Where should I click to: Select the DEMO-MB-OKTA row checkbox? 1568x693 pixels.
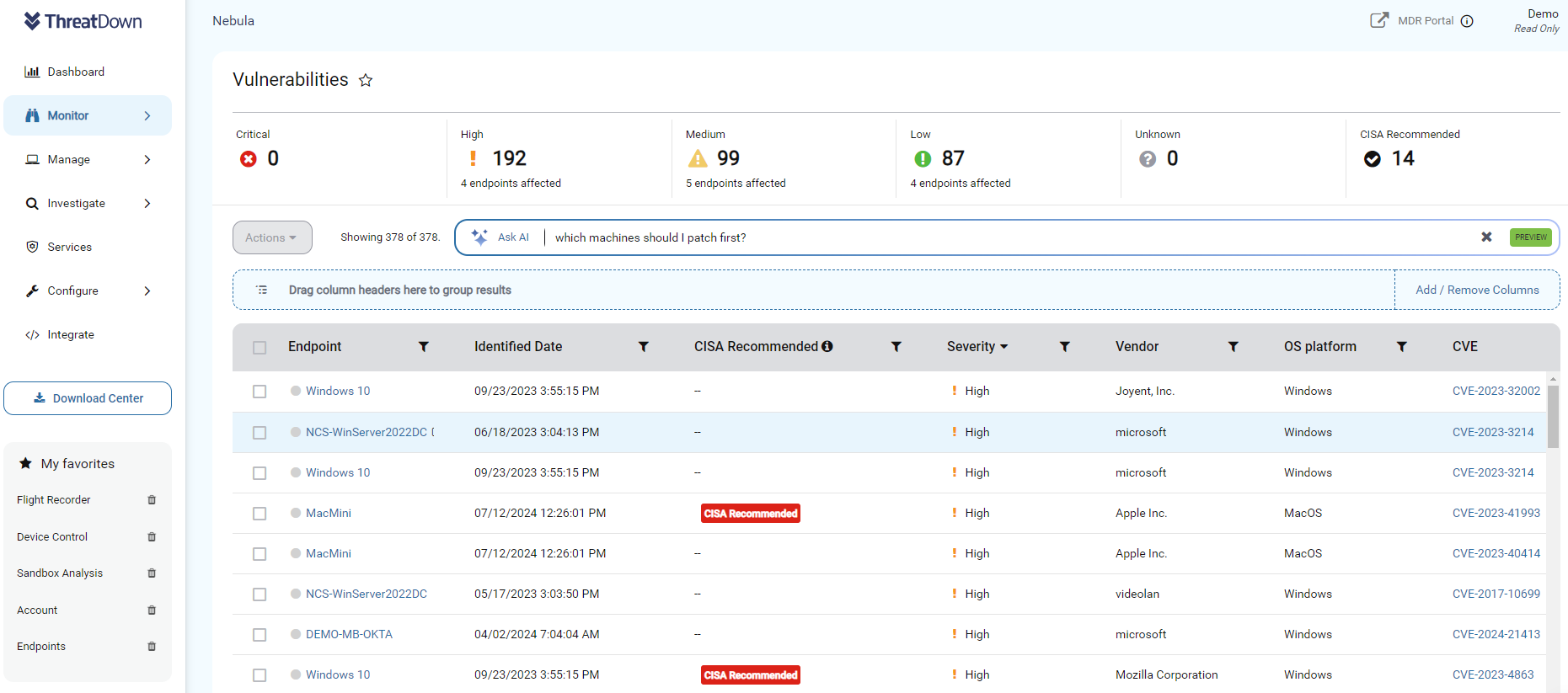[x=260, y=635]
